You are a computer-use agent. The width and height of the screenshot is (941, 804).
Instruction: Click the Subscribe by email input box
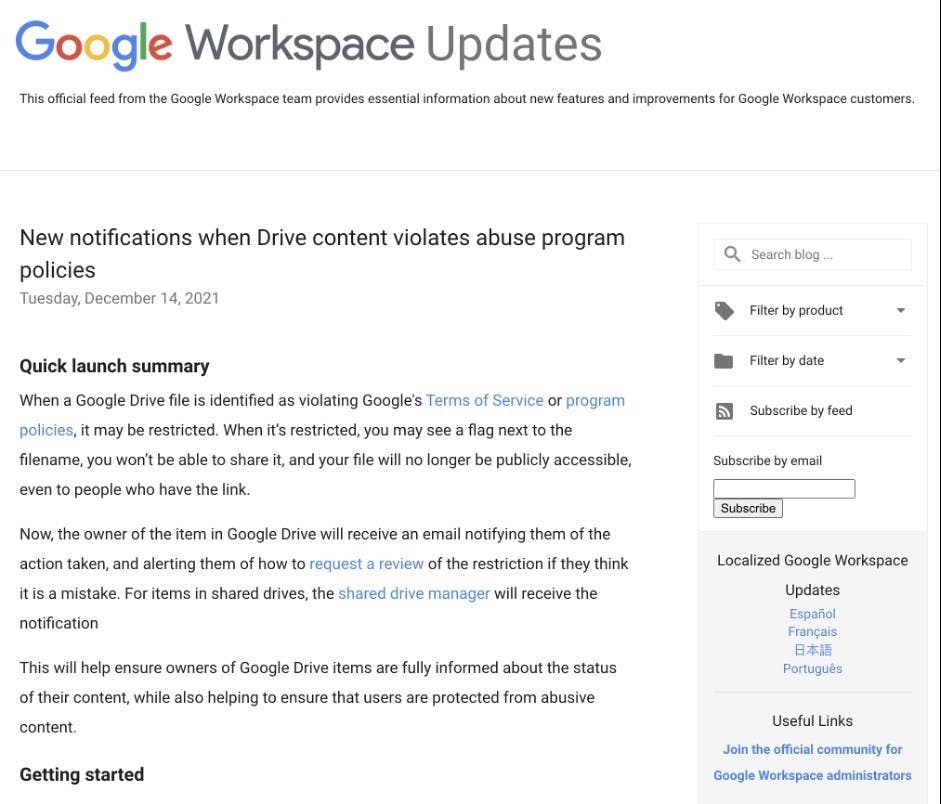(x=784, y=488)
